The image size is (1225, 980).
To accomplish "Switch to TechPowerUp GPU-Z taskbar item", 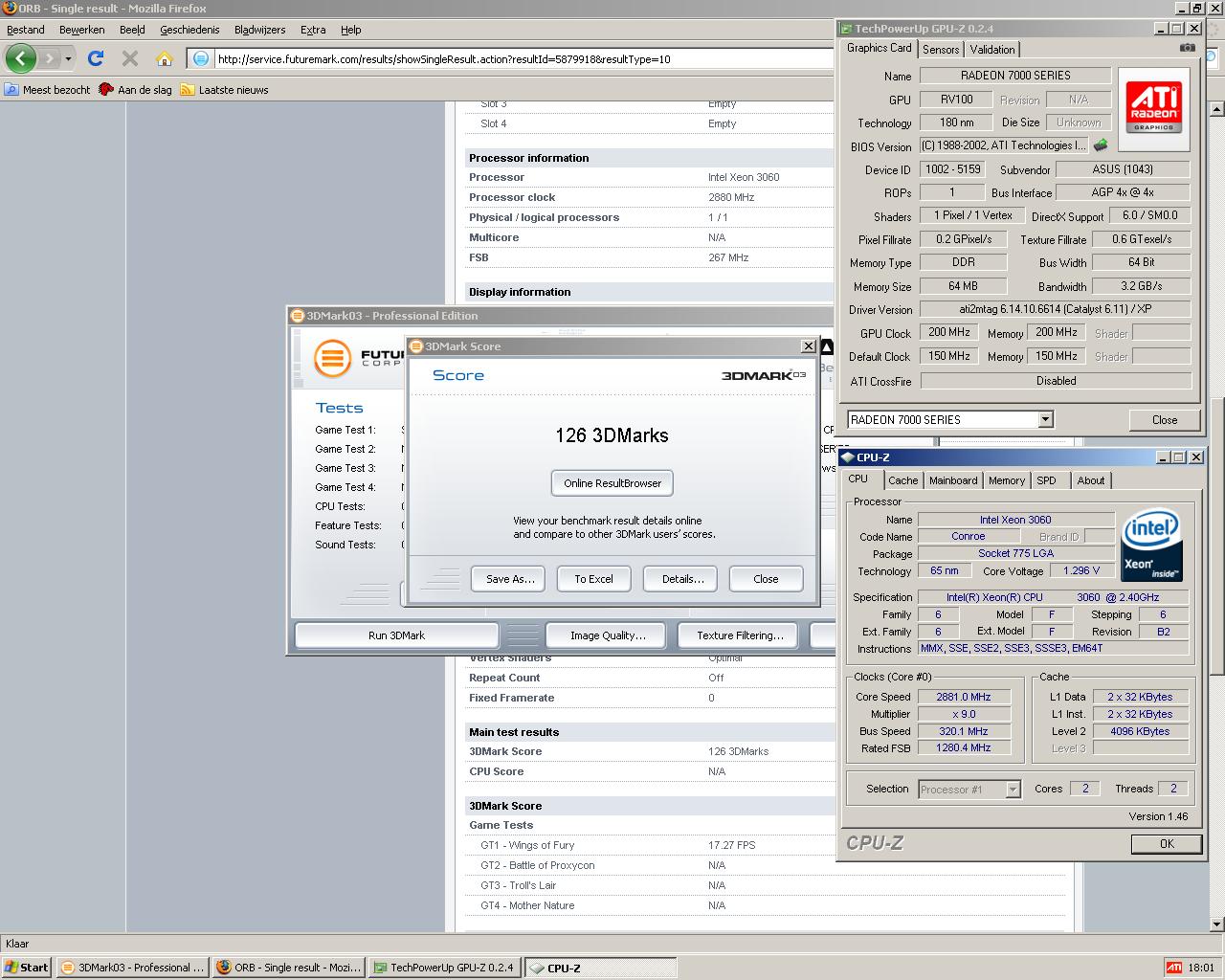I will pyautogui.click(x=444, y=967).
